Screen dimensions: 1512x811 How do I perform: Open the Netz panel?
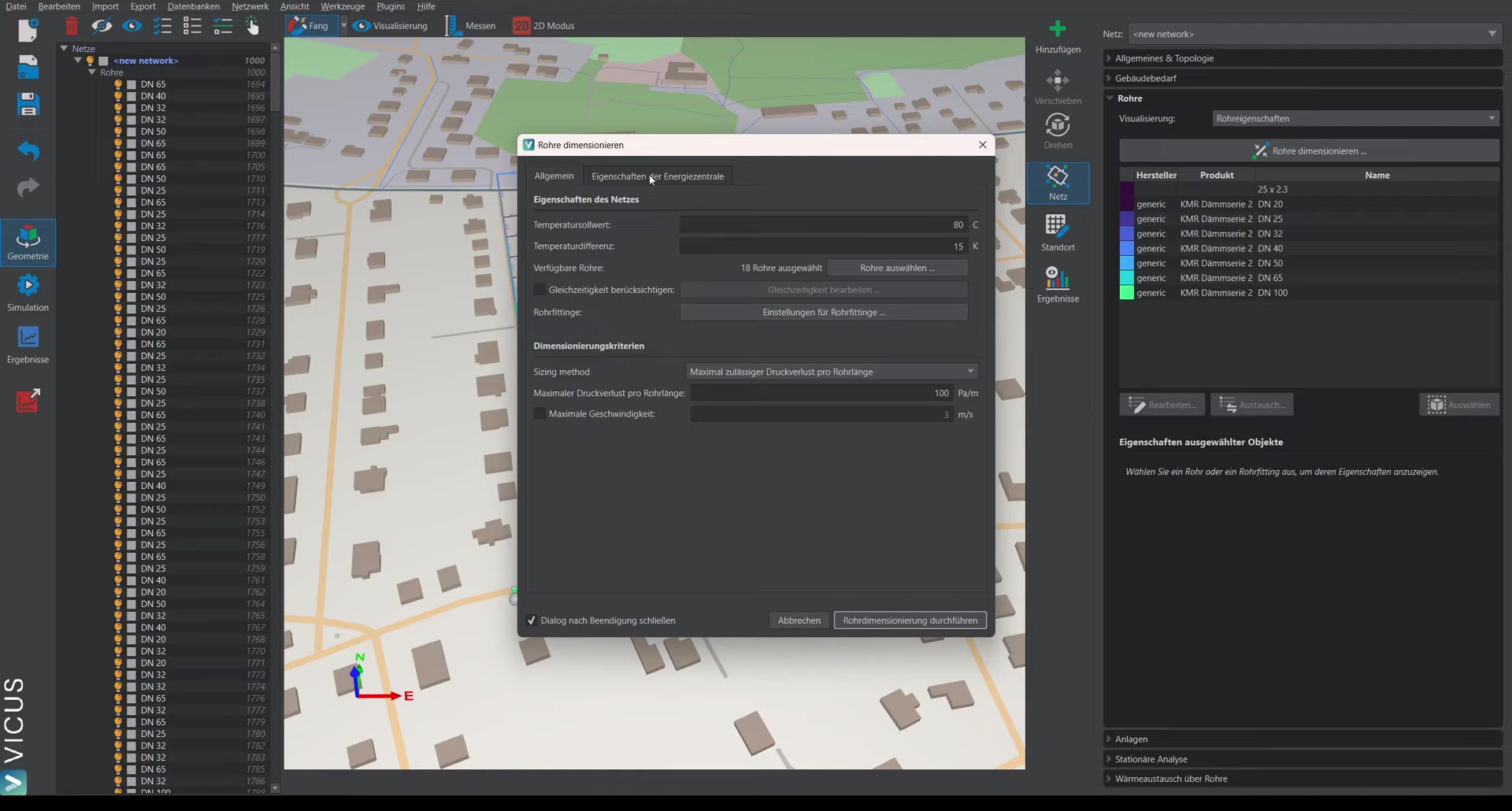[x=1058, y=183]
